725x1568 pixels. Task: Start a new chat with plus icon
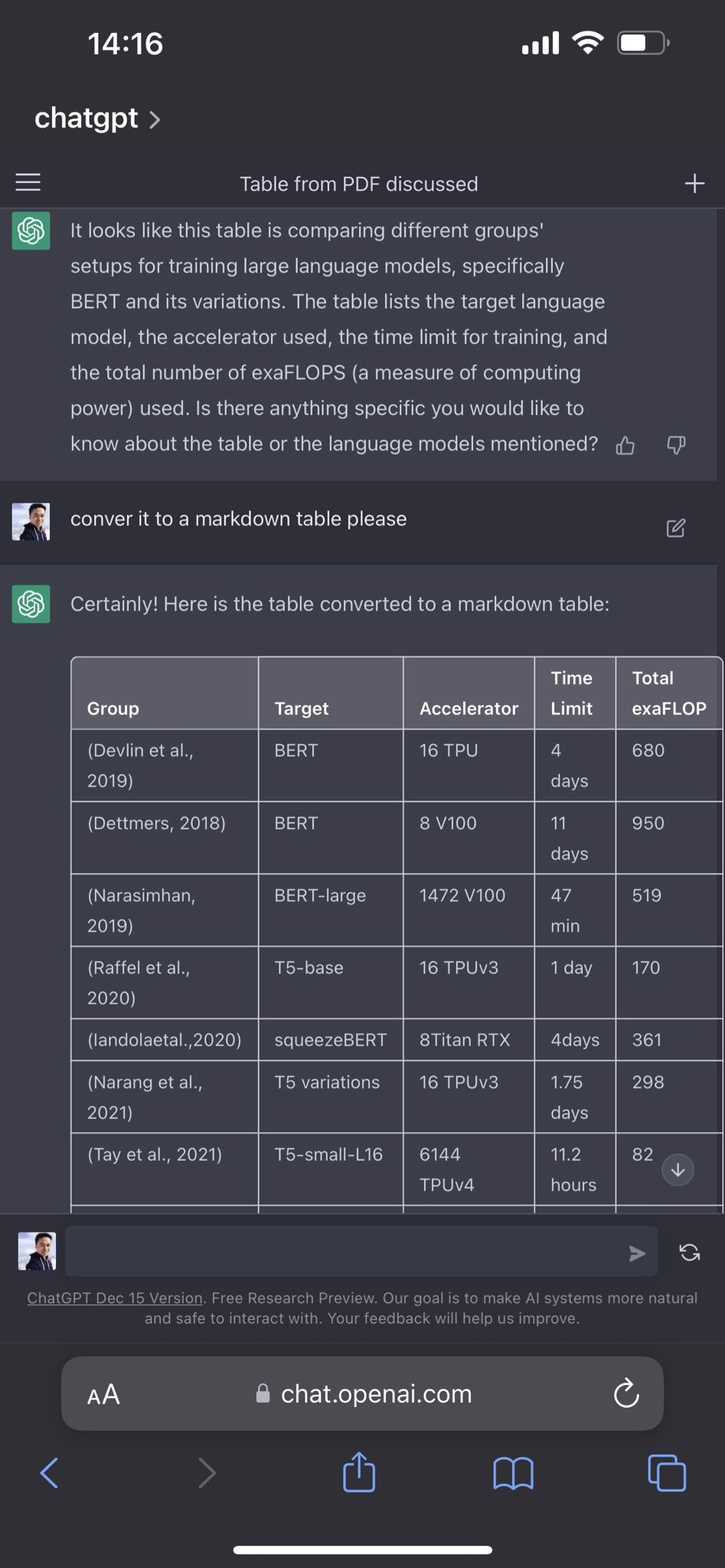[x=694, y=183]
